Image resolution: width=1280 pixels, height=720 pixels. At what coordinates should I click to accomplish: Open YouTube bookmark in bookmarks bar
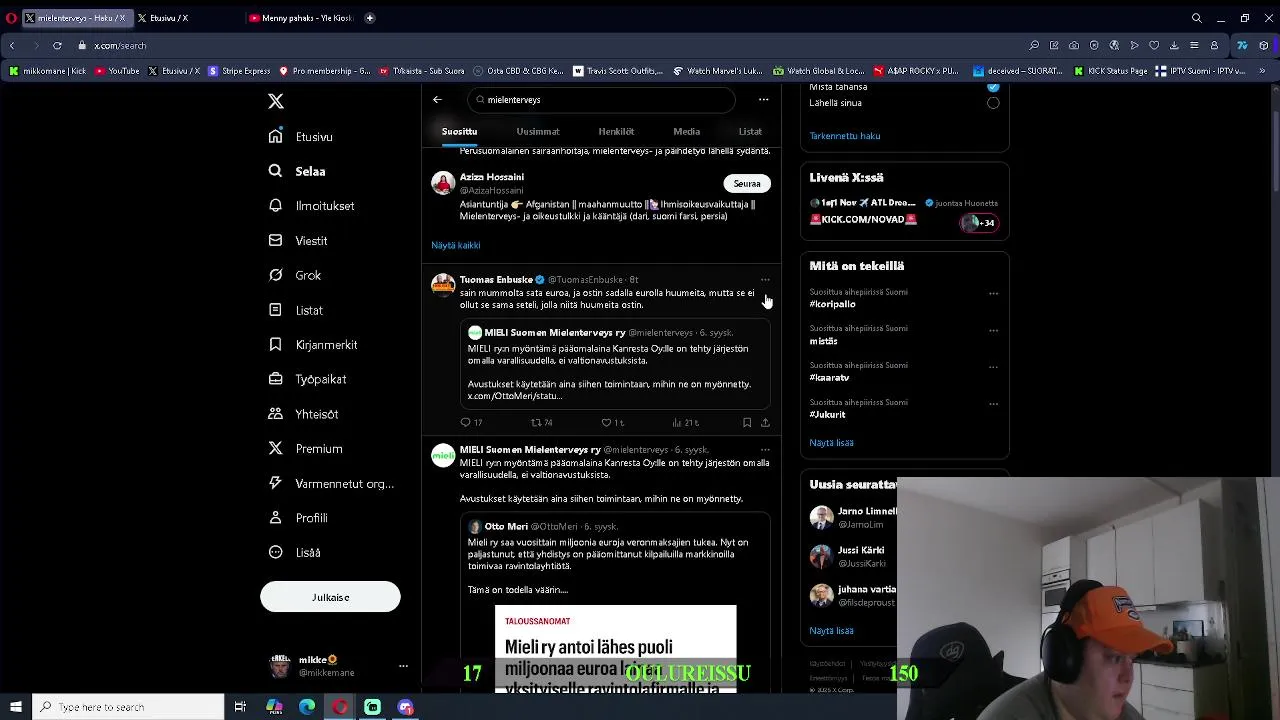point(118,71)
